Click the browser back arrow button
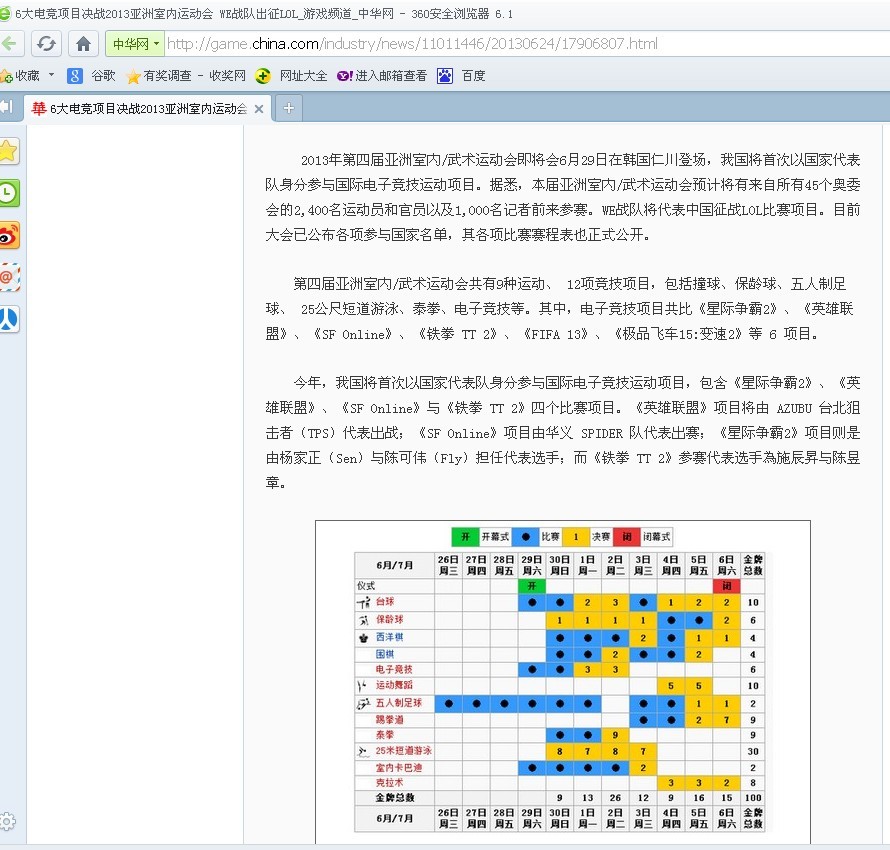The image size is (890, 850). (10, 44)
